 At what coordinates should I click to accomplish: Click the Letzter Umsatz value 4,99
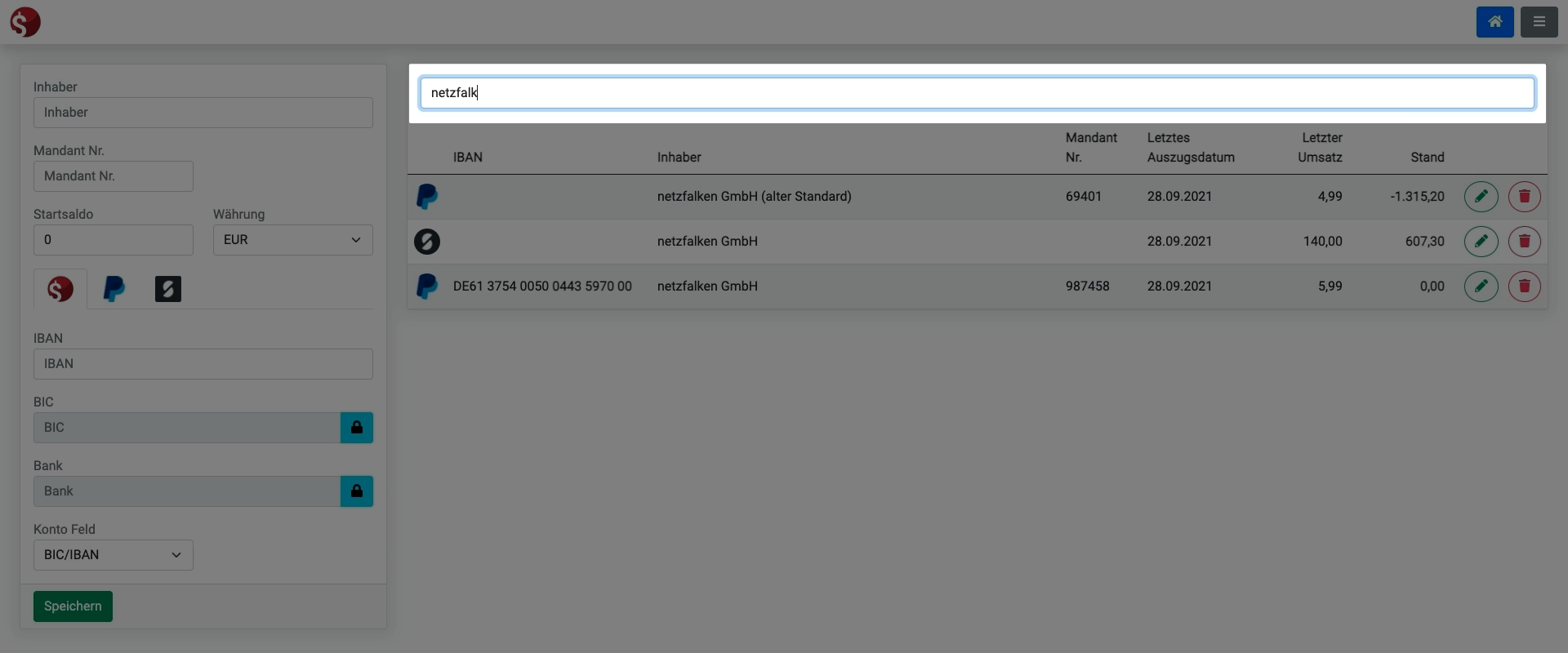pyautogui.click(x=1330, y=197)
